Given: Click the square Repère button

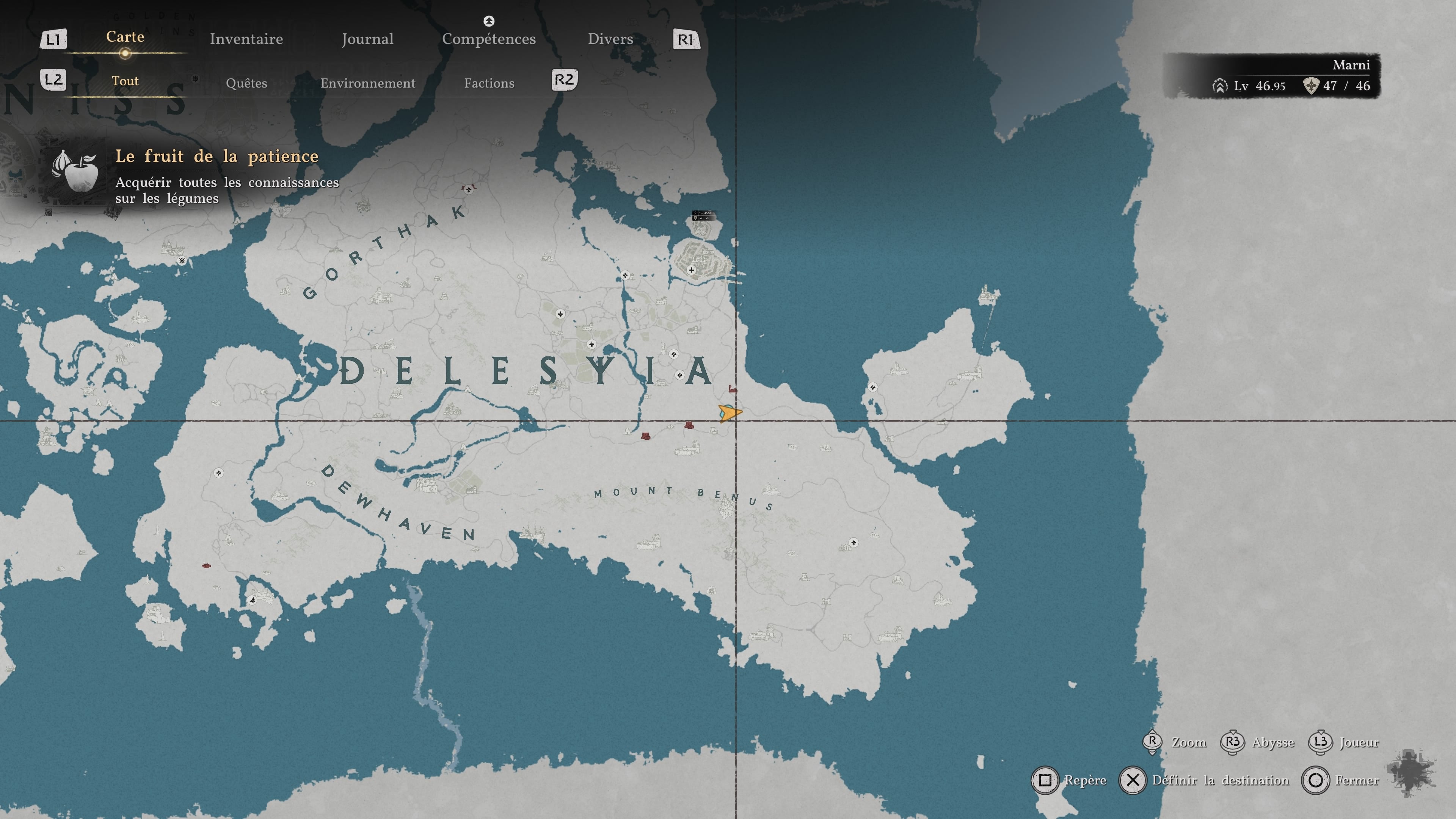Looking at the screenshot, I should 1045,781.
